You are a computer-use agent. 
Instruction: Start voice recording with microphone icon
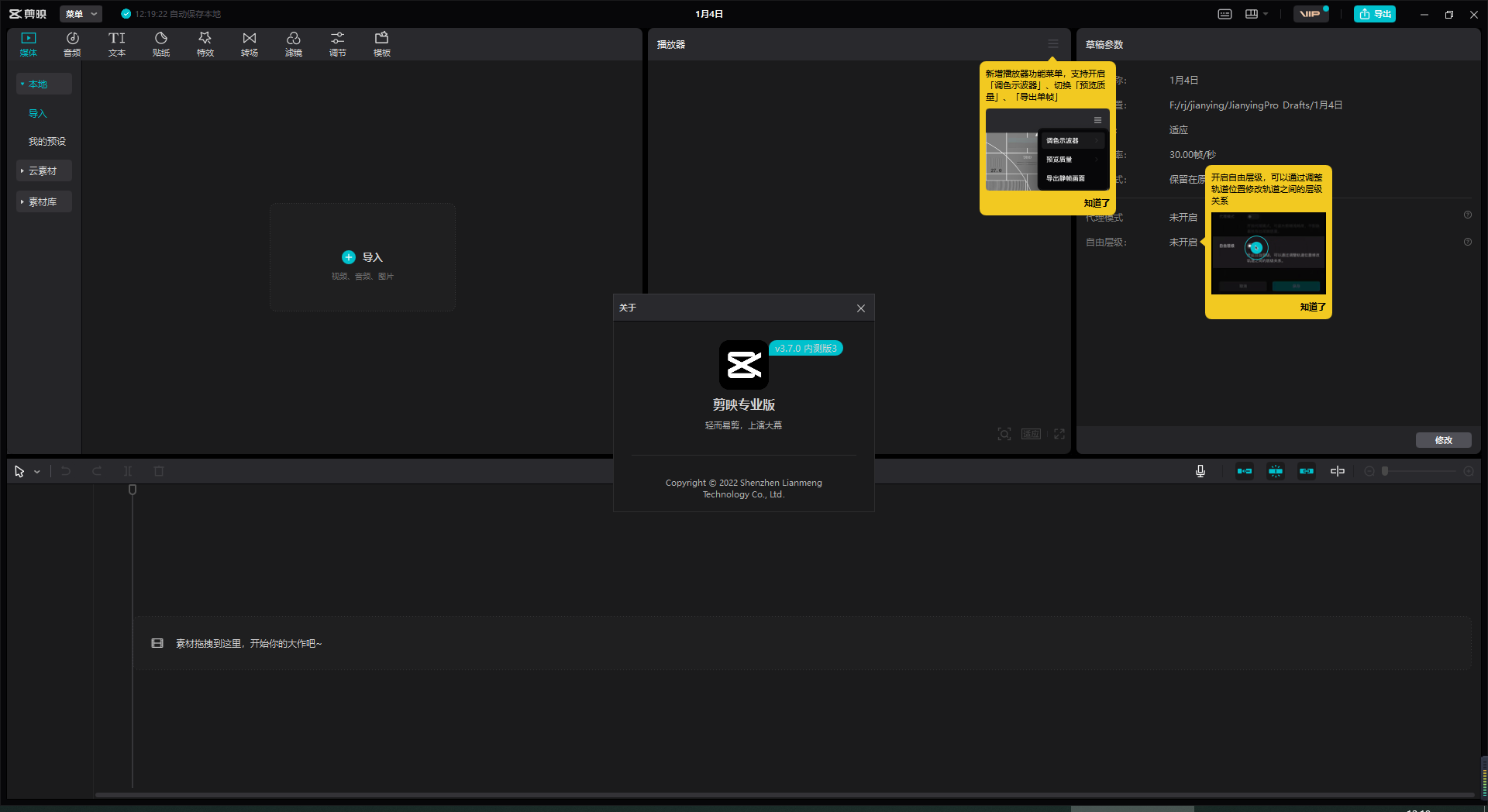pyautogui.click(x=1200, y=471)
